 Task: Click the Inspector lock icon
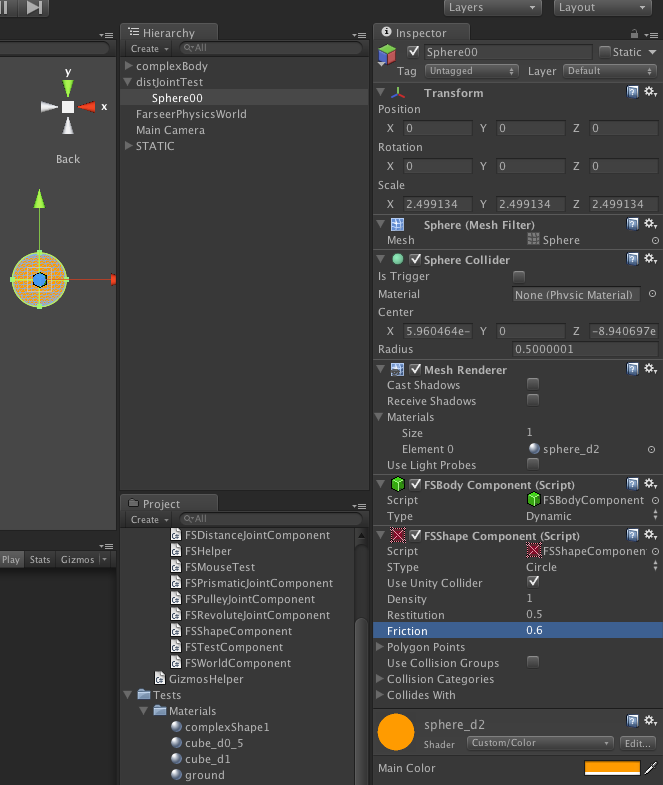coord(634,34)
